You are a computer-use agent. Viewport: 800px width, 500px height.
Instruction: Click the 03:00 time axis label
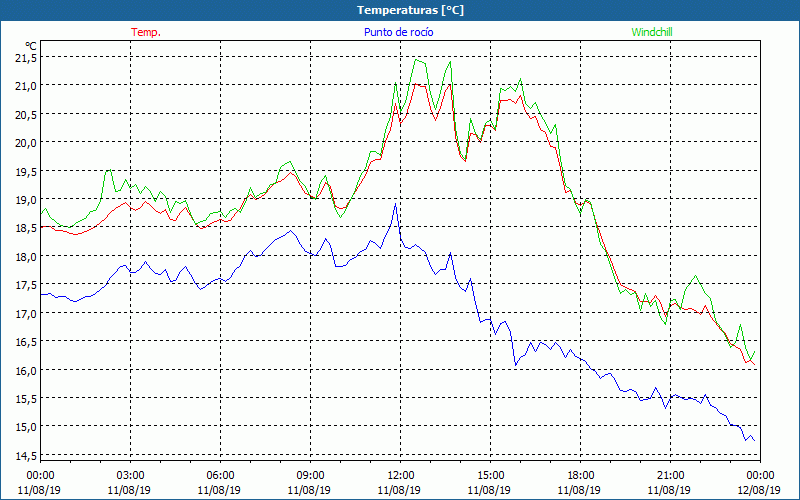130,476
